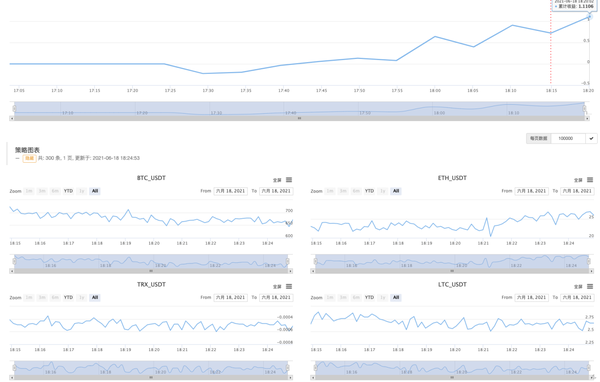This screenshot has height=382, width=600.
Task: Select YTD zoom on TRX_USDT chart
Action: 68,297
